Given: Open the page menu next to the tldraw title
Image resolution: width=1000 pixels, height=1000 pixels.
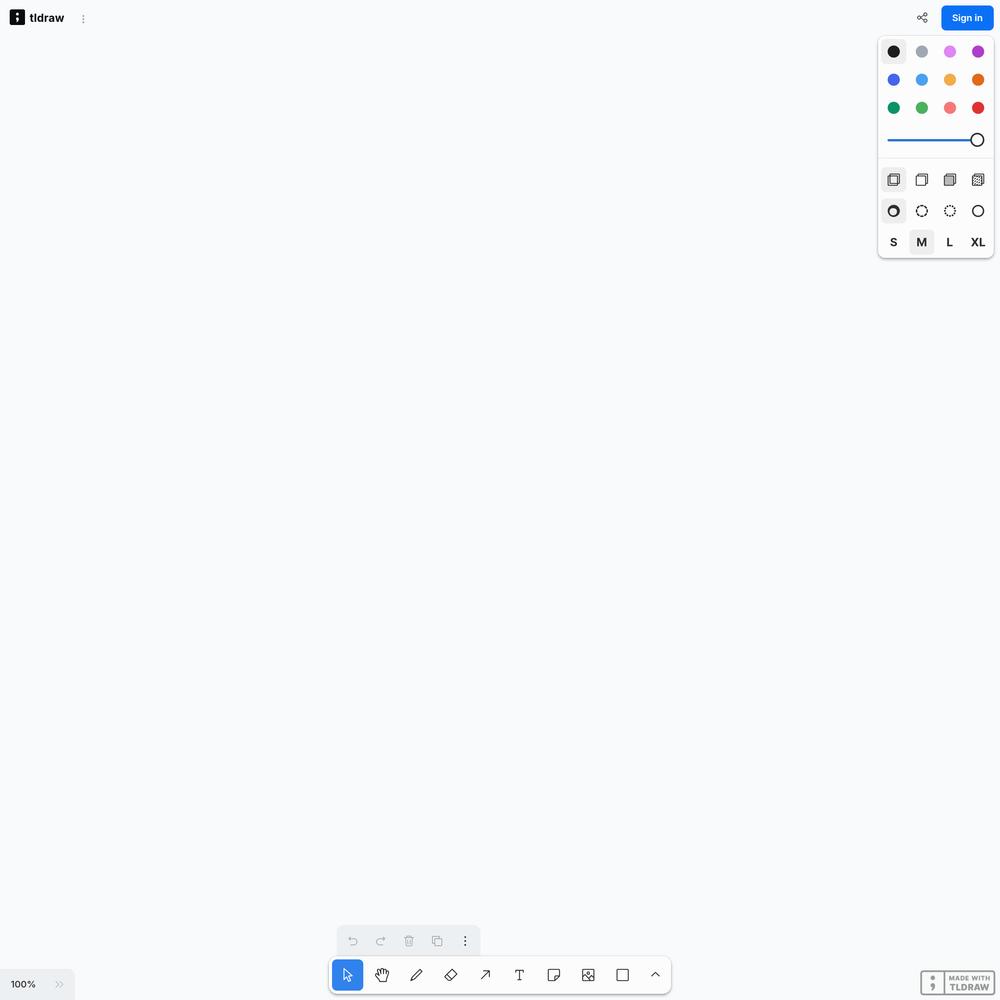Looking at the screenshot, I should [83, 19].
